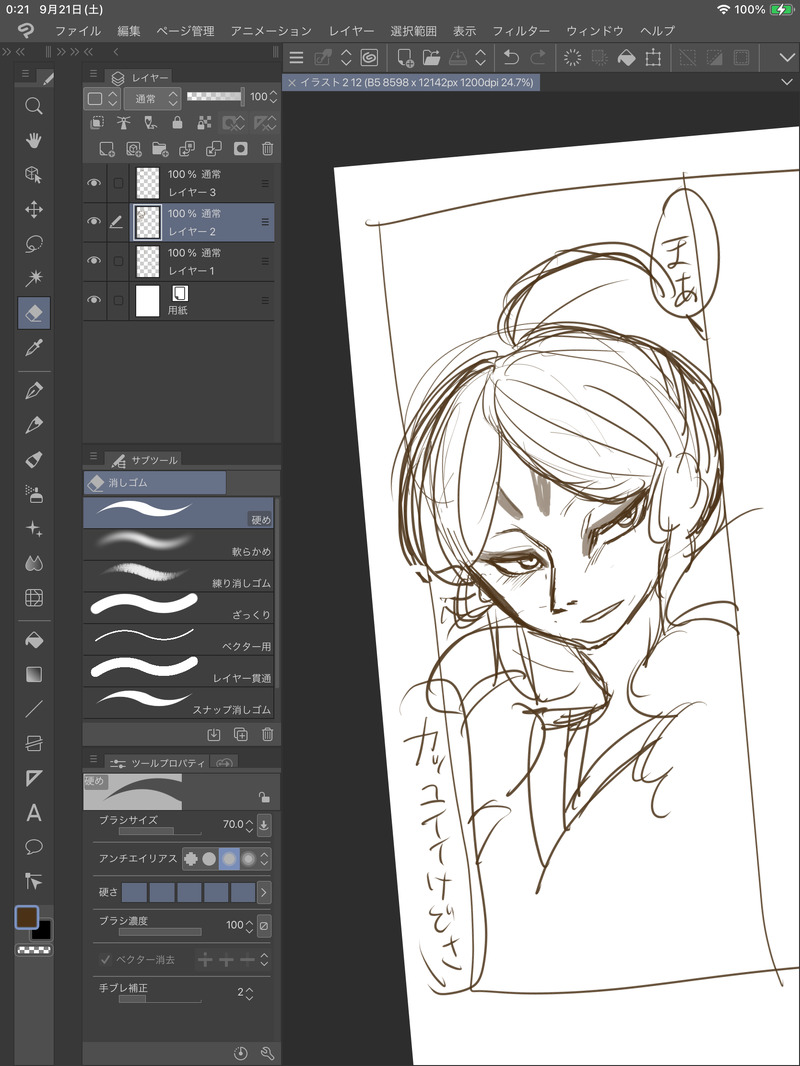The height and width of the screenshot is (1066, 800).
Task: Open the 通常 blend mode dropdown
Action: click(x=152, y=99)
